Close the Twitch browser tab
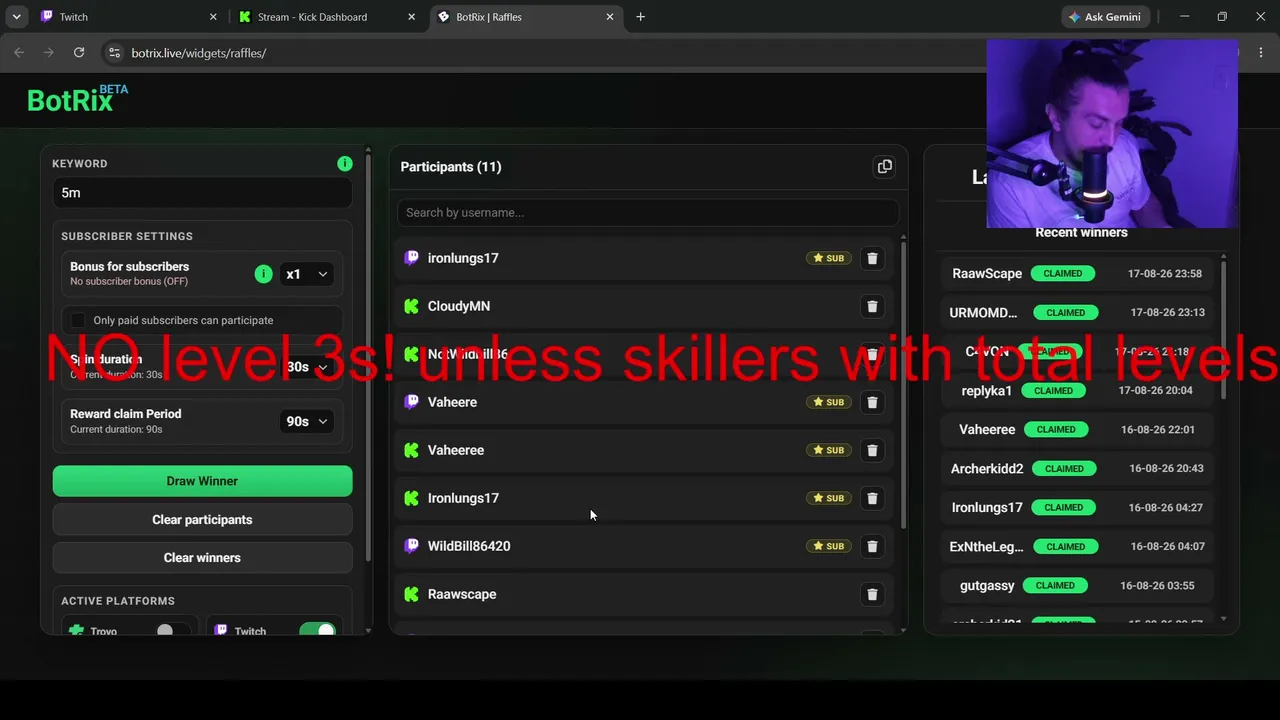Image resolution: width=1280 pixels, height=720 pixels. click(x=213, y=17)
